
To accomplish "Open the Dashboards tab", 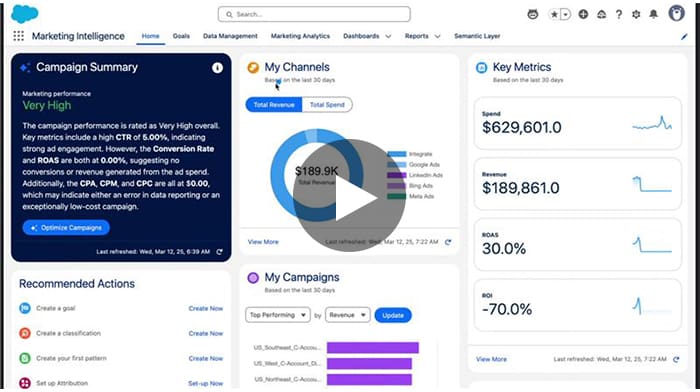I will [361, 36].
